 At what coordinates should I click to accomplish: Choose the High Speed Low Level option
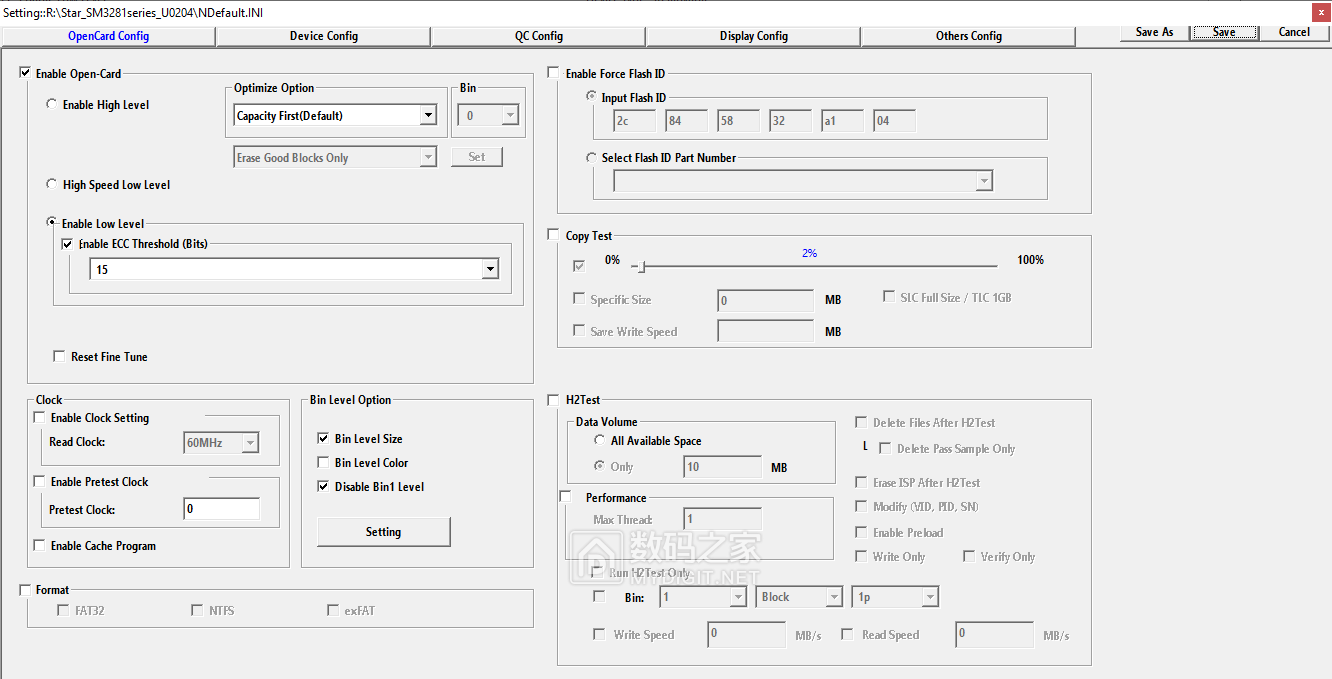click(x=52, y=185)
